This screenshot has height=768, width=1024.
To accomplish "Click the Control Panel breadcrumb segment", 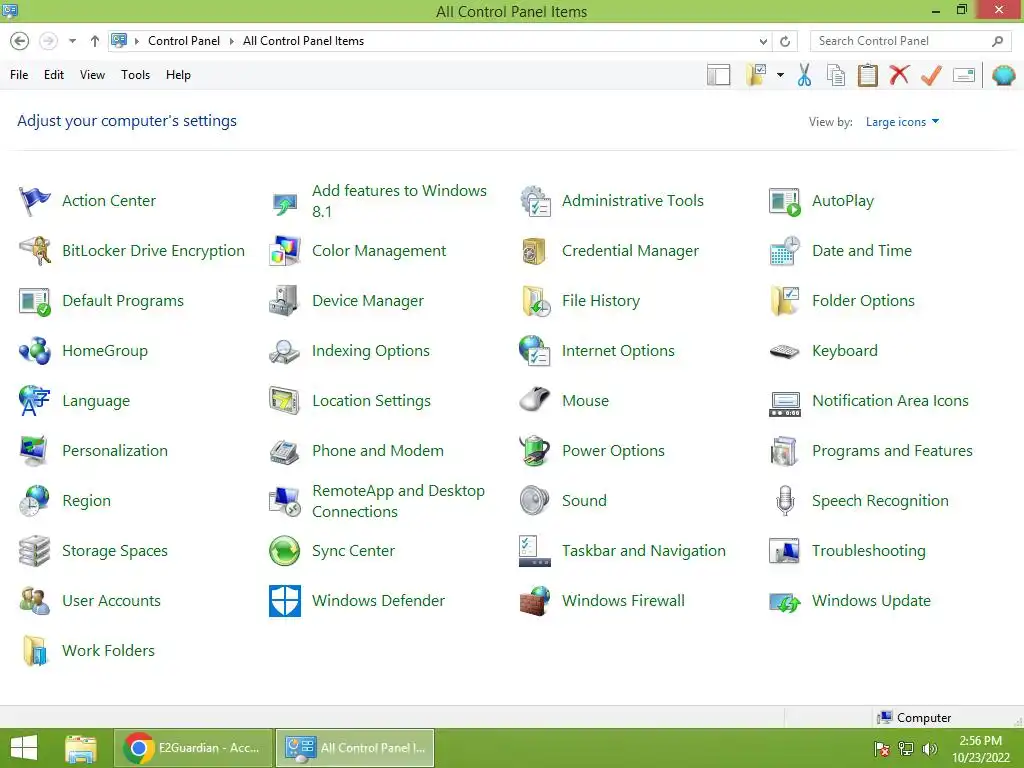I will click(184, 41).
